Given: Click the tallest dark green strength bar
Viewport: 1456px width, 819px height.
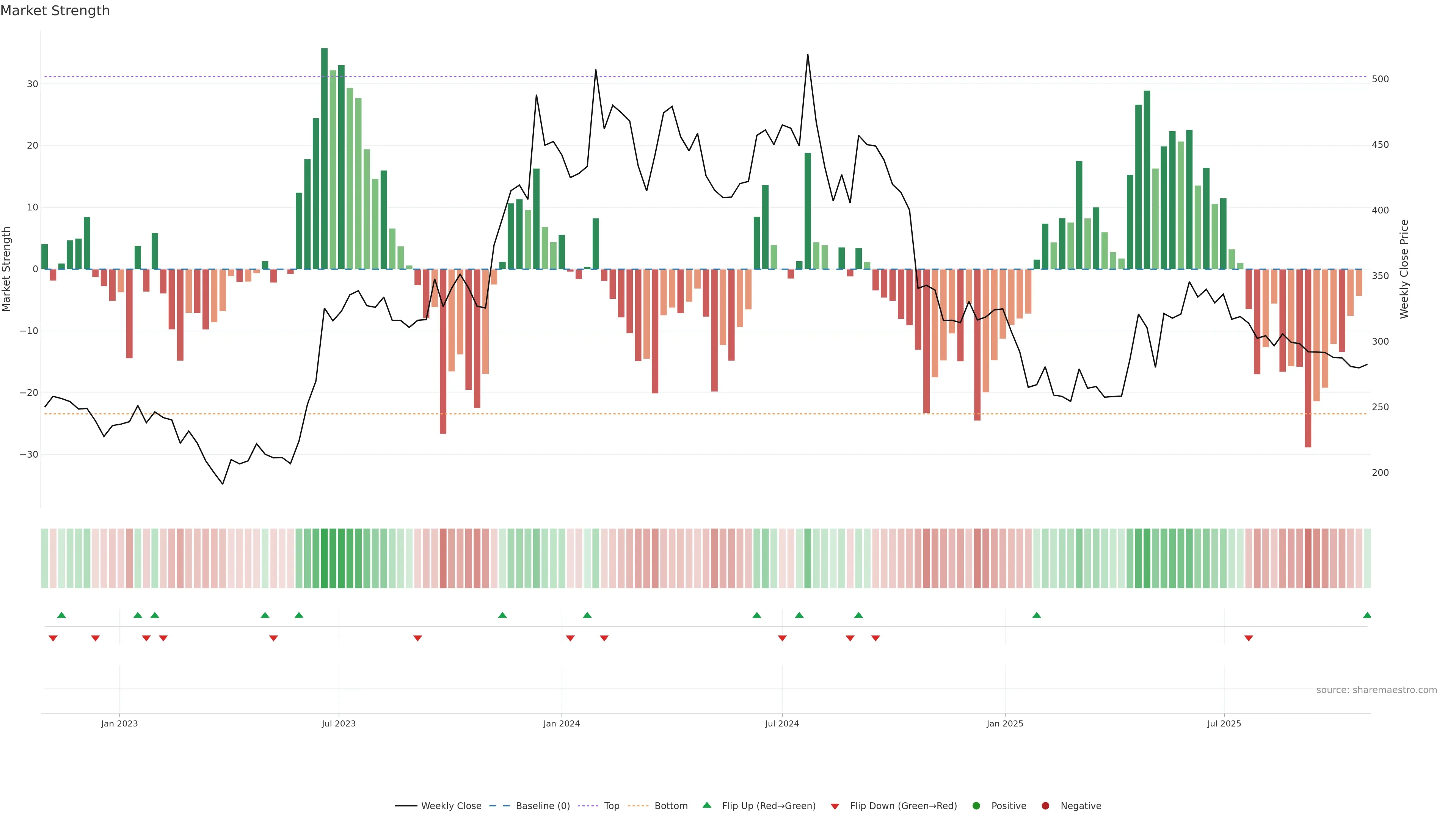Looking at the screenshot, I should pos(325,158).
